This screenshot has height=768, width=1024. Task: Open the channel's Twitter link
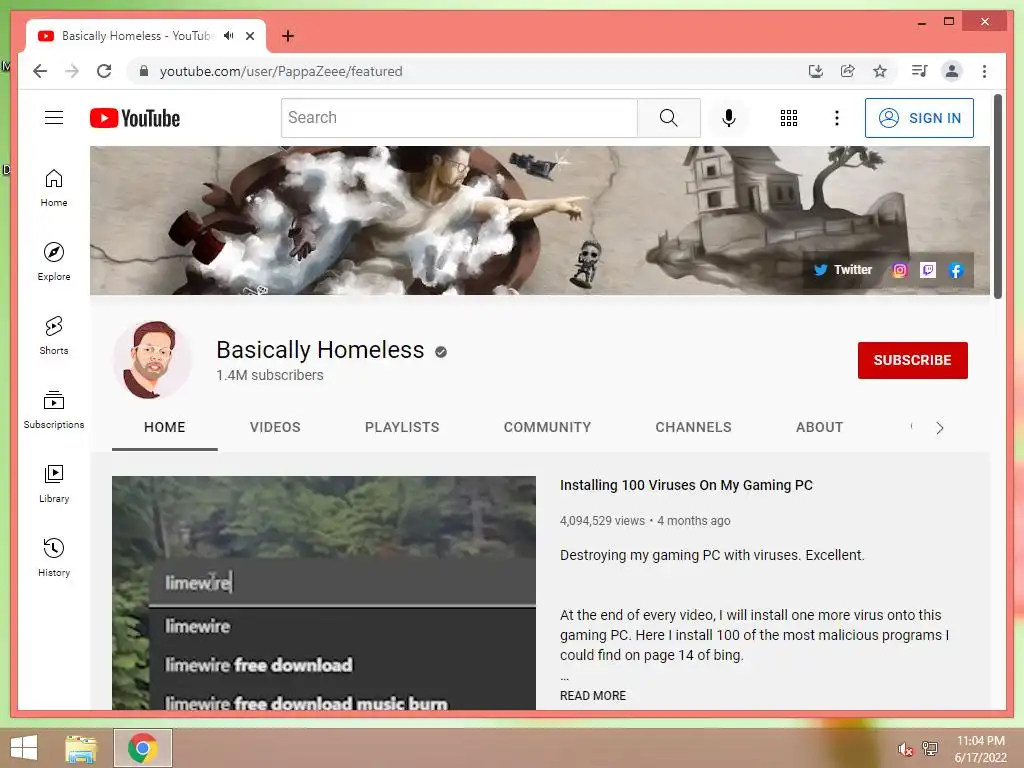[842, 270]
